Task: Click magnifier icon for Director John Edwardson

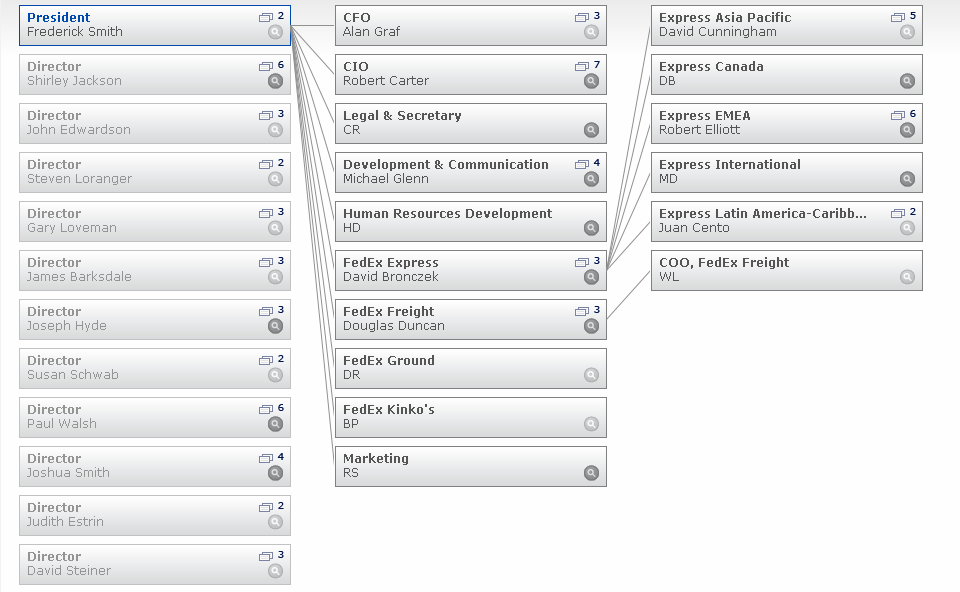Action: pos(276,130)
